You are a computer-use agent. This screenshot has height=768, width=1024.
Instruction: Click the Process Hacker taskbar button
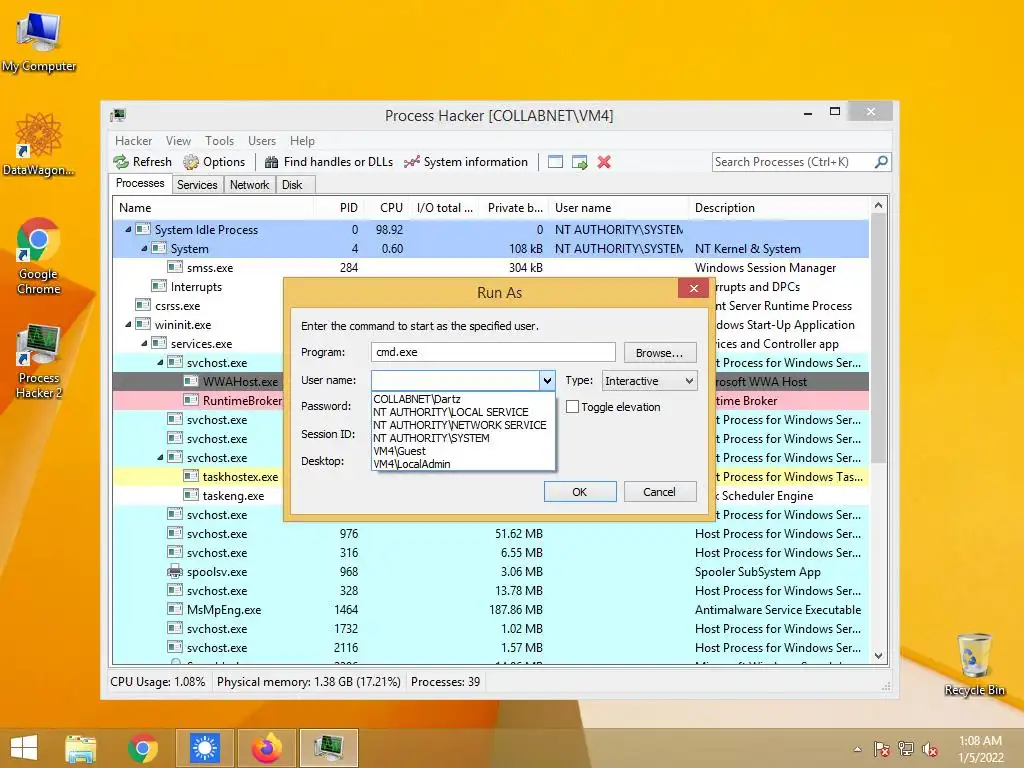(x=328, y=748)
